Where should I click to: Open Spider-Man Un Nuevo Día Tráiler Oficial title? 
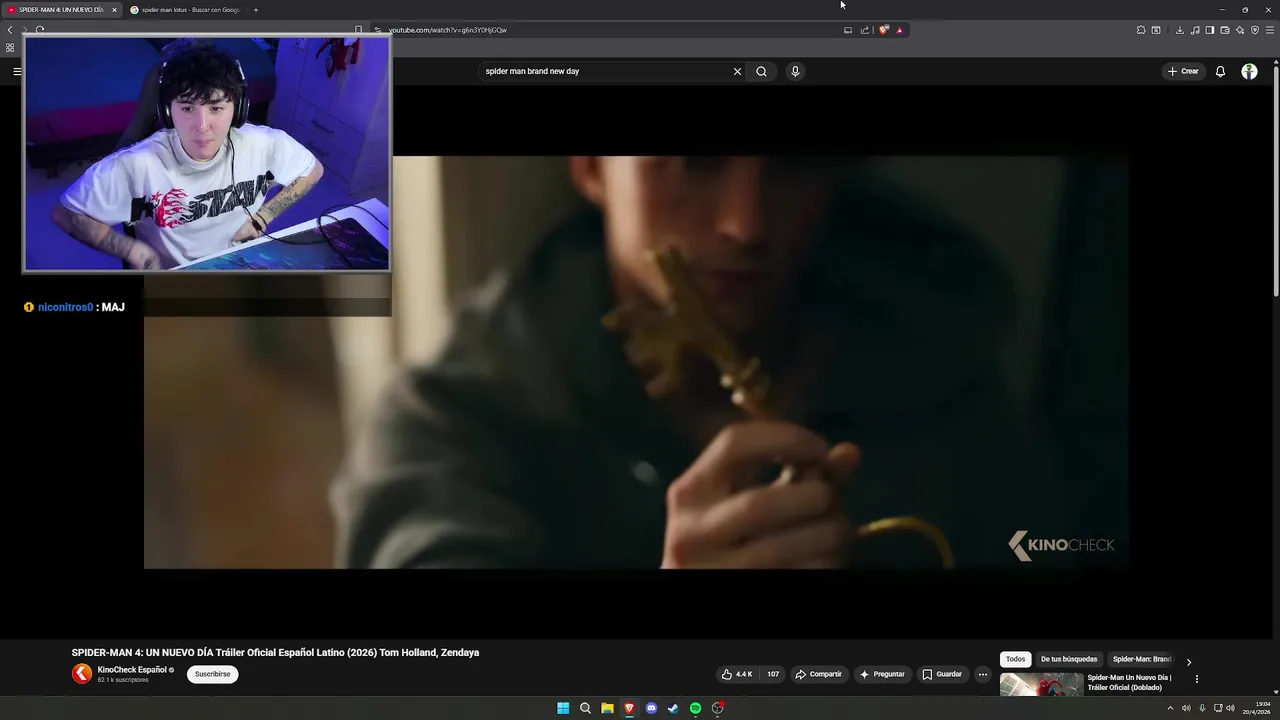[x=1130, y=682]
